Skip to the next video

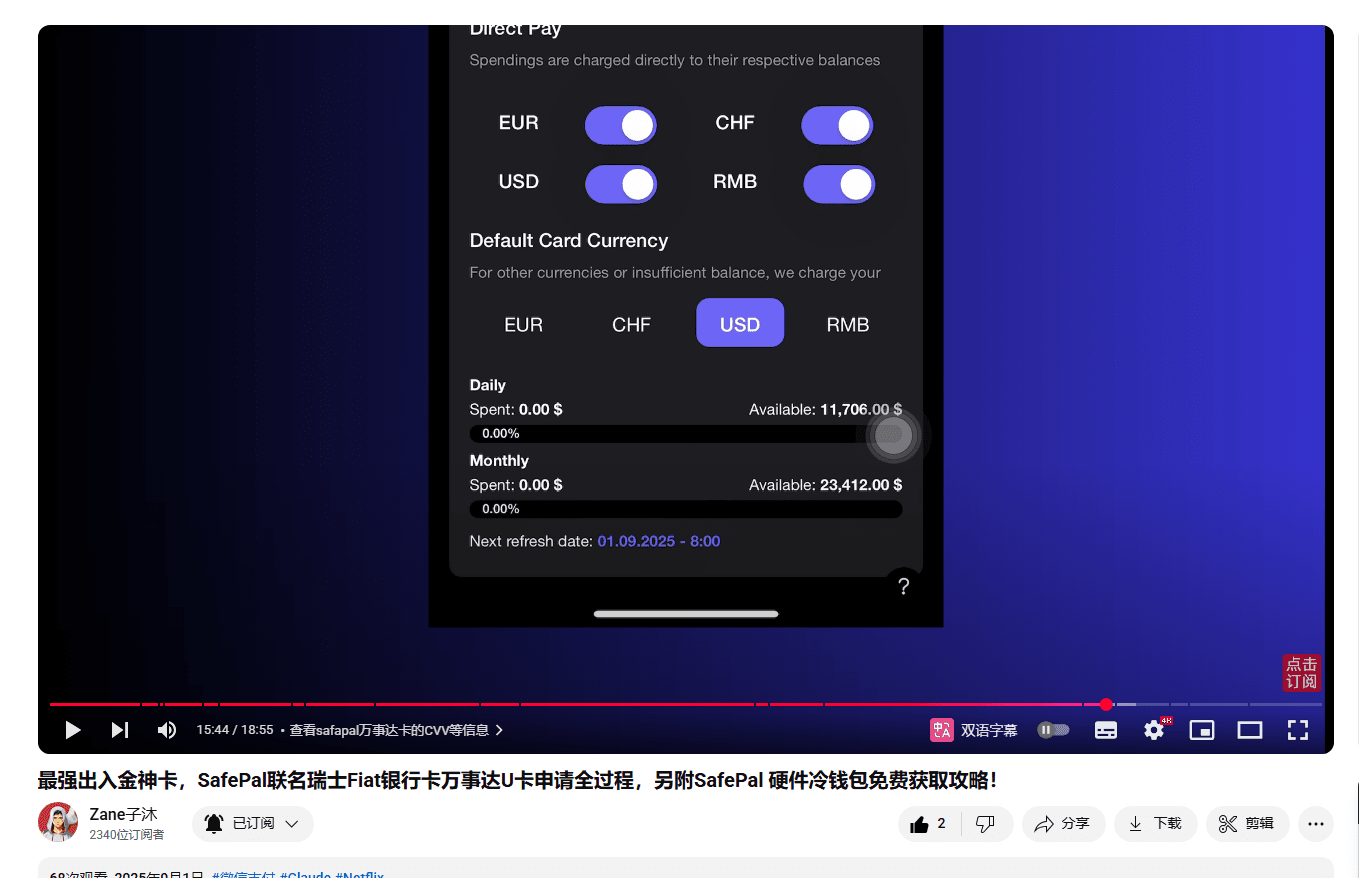(x=120, y=730)
